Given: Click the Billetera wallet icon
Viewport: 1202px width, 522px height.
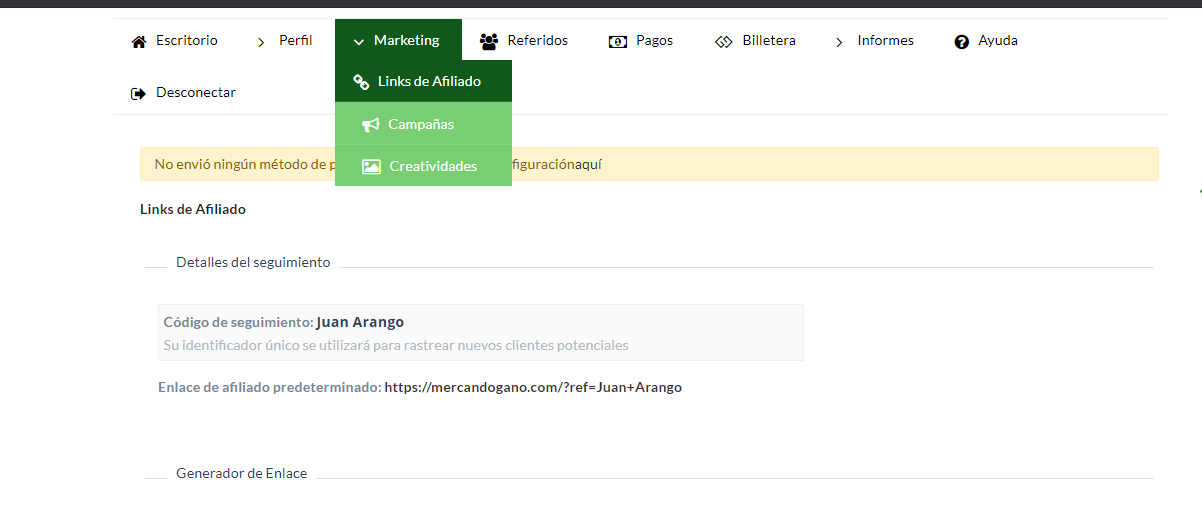Looking at the screenshot, I should pos(724,42).
